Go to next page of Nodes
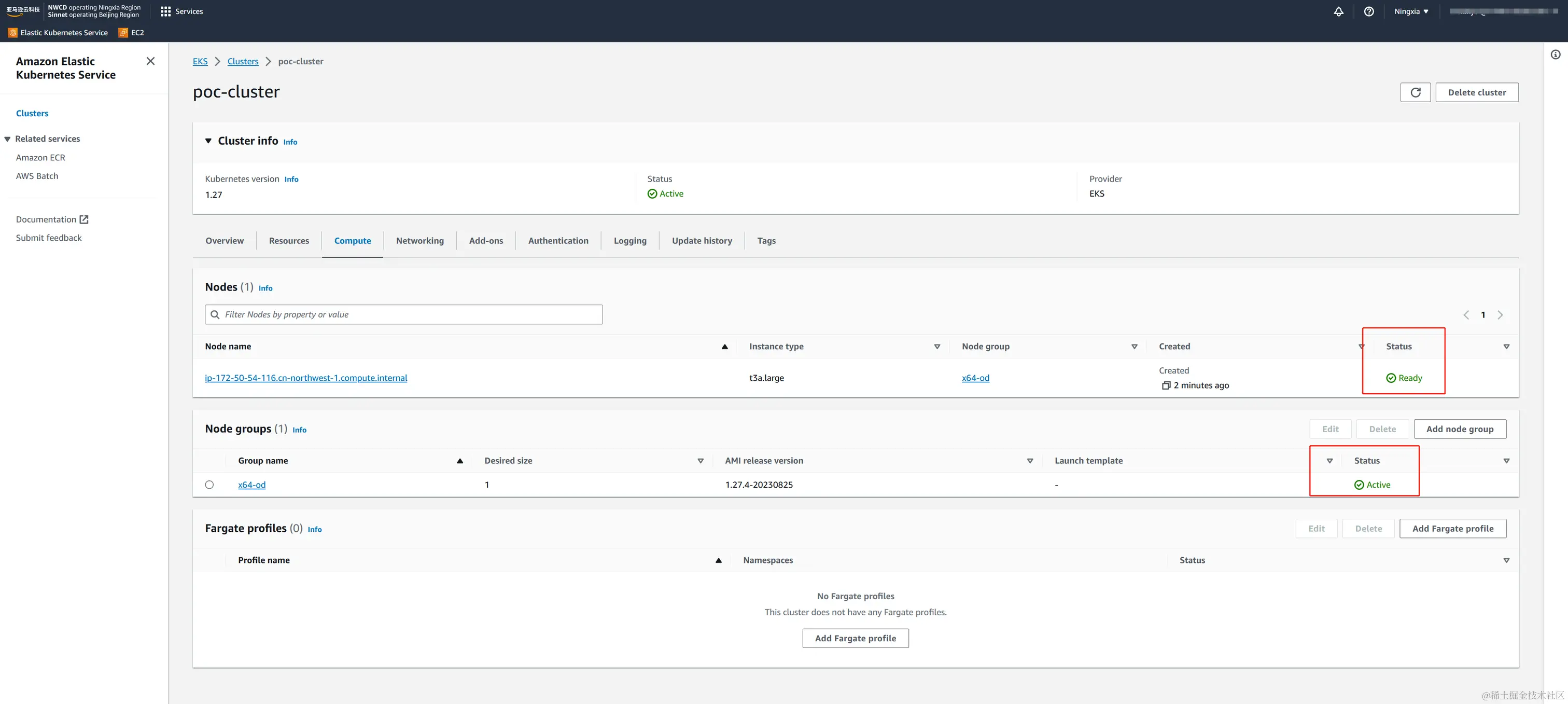 click(x=1500, y=314)
